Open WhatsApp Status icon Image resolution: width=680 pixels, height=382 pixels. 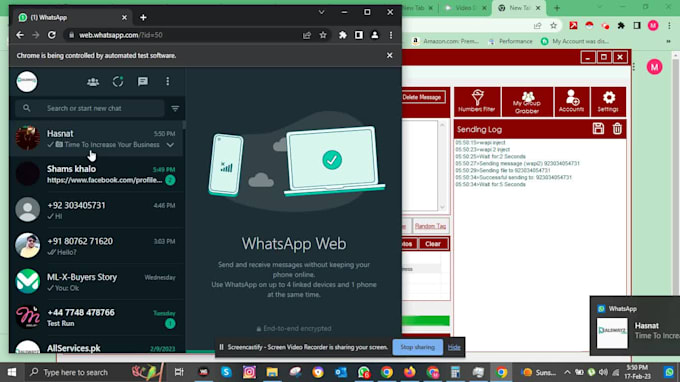coord(118,82)
